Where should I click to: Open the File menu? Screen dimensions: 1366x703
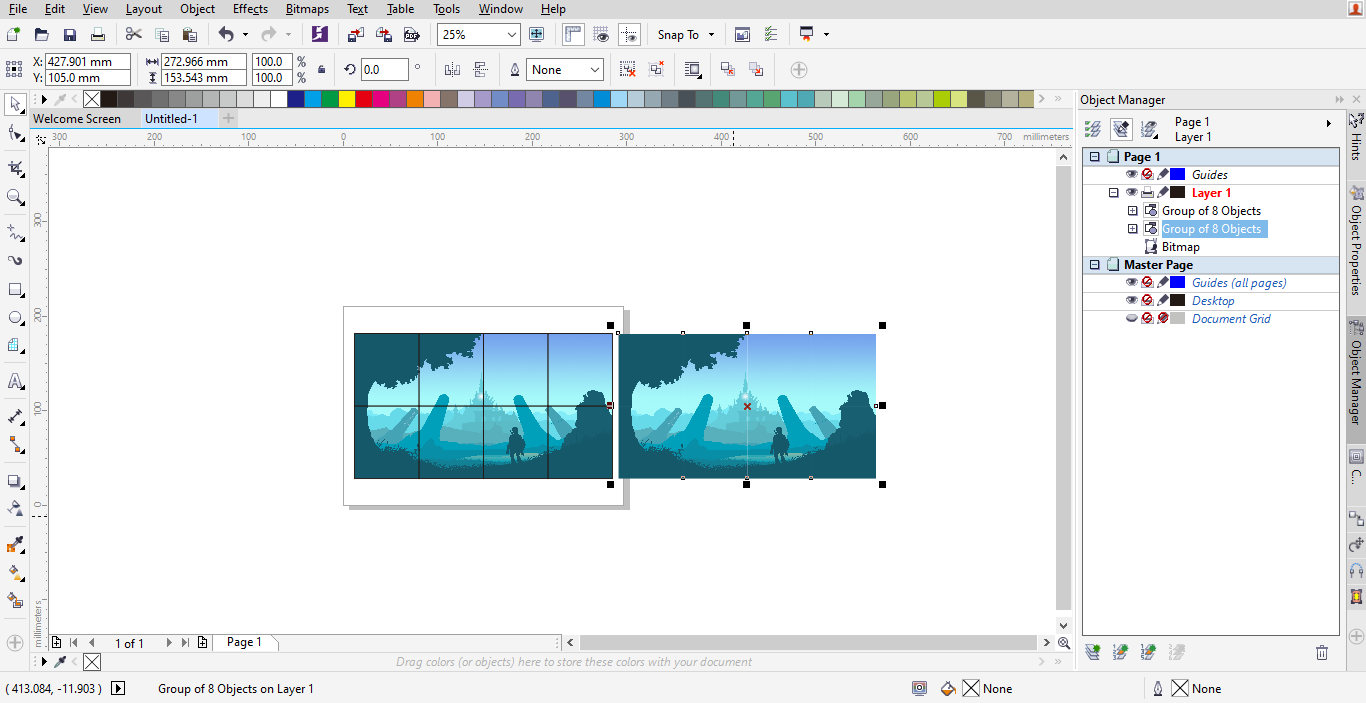coord(18,9)
